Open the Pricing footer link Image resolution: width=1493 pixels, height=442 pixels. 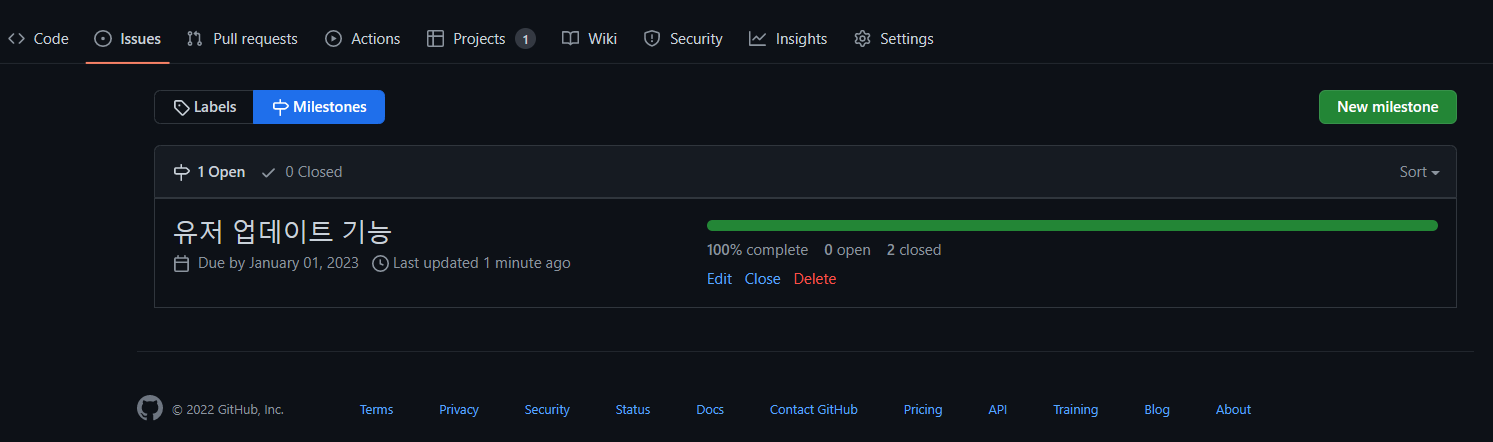[x=923, y=410]
